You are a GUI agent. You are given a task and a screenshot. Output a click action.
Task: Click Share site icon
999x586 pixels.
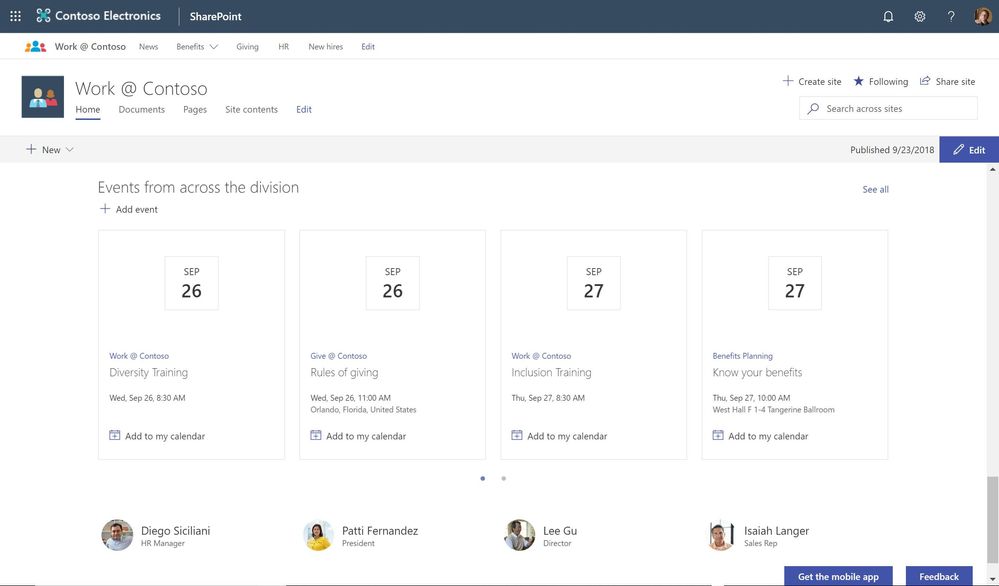tap(924, 81)
